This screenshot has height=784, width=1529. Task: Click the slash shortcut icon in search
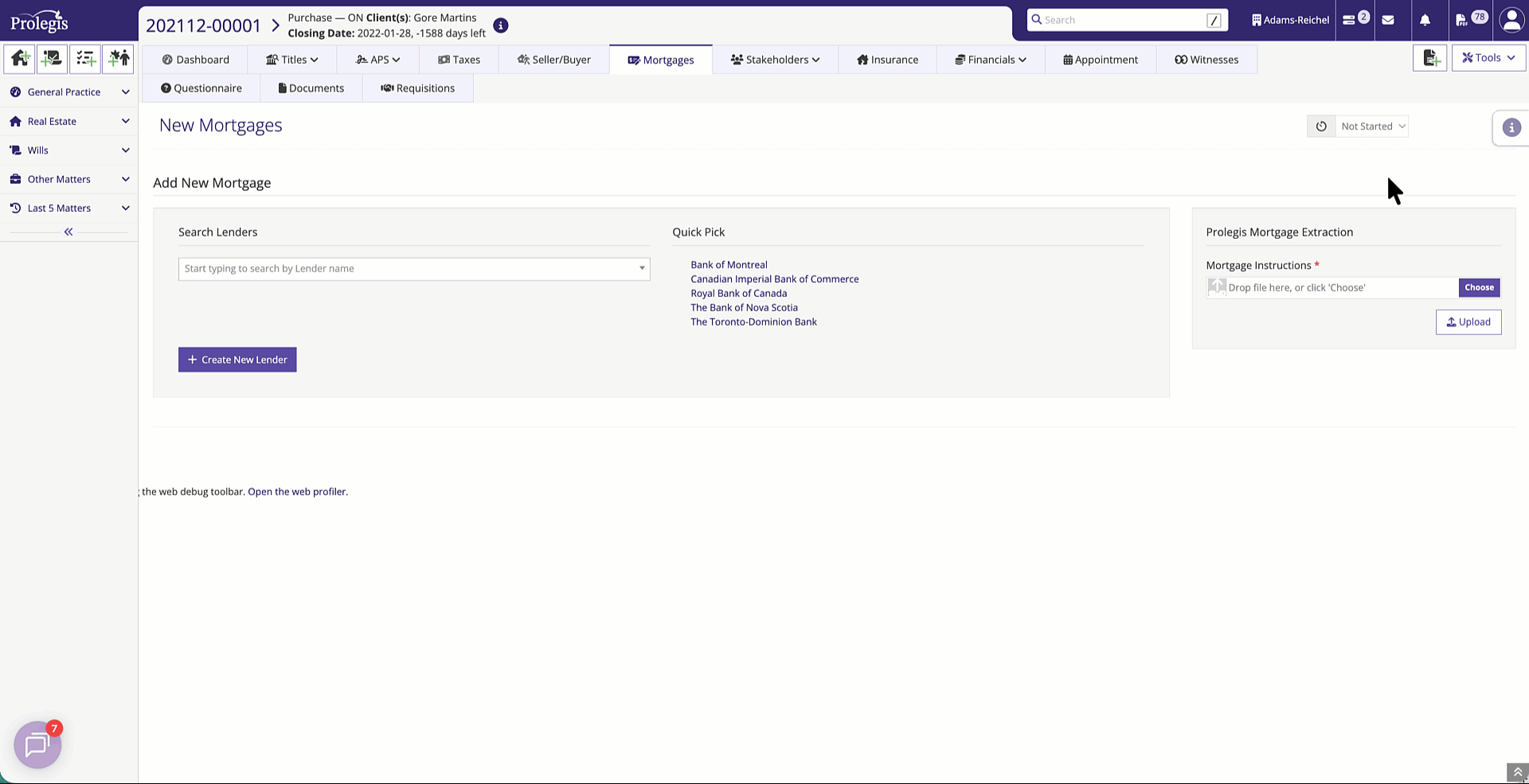click(1214, 20)
